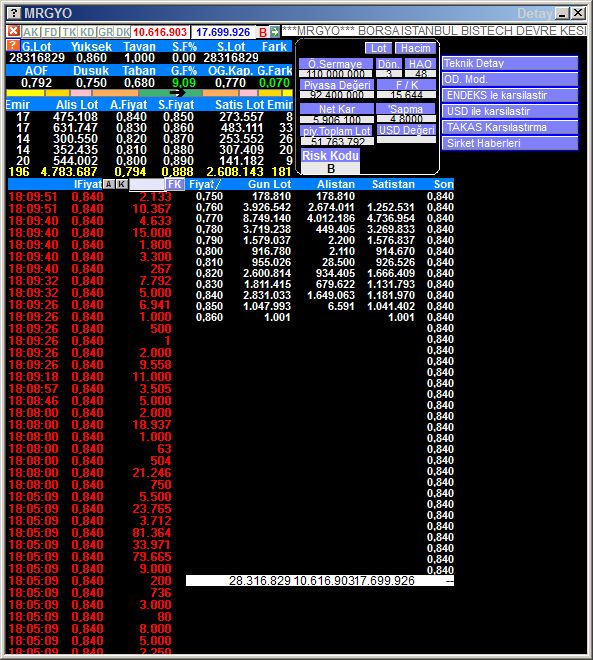
Task: Switch to the Hacim view tab
Action: 415,48
